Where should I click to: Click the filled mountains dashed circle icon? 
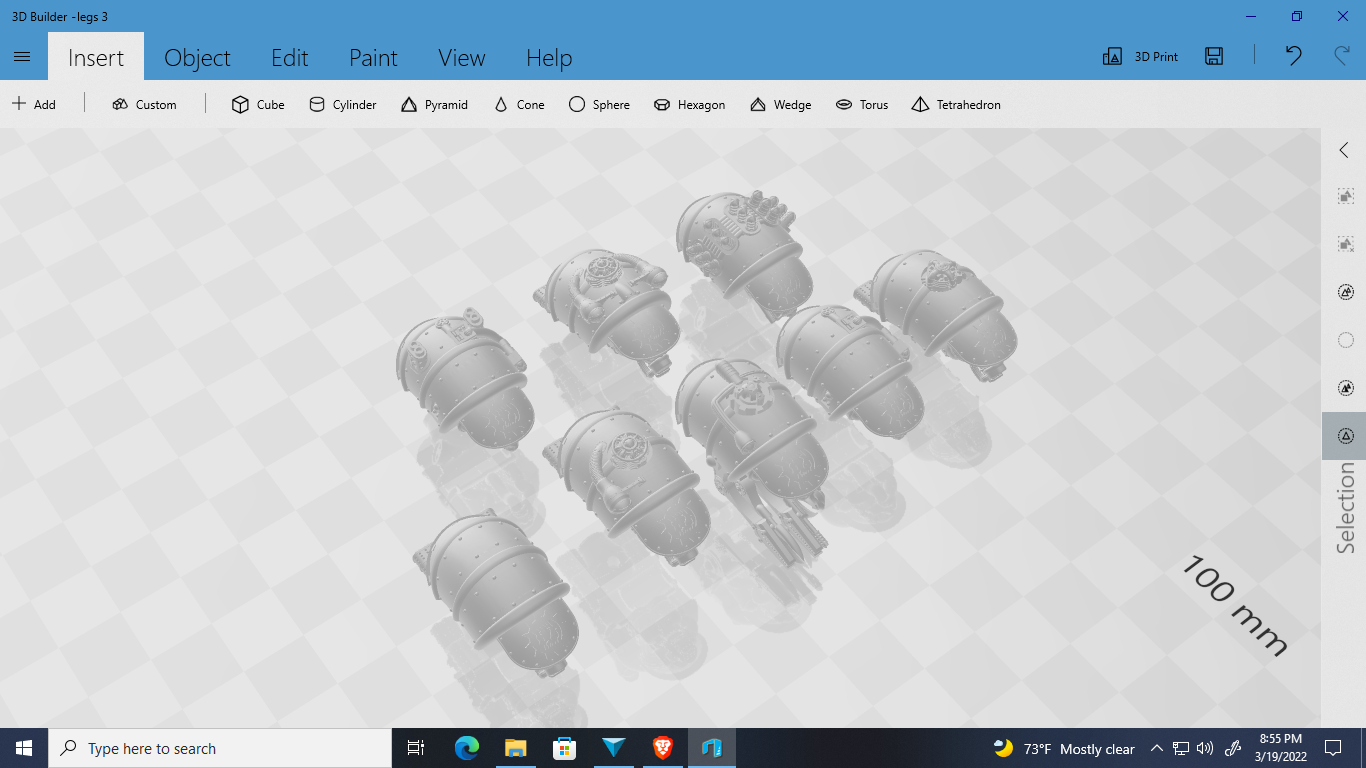pos(1346,388)
